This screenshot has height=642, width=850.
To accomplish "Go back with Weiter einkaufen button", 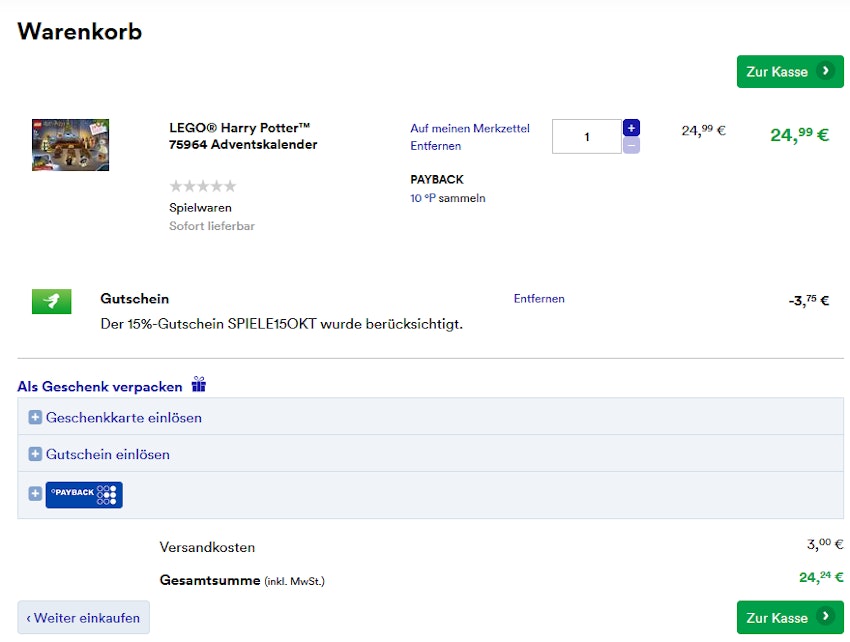I will [x=83, y=618].
